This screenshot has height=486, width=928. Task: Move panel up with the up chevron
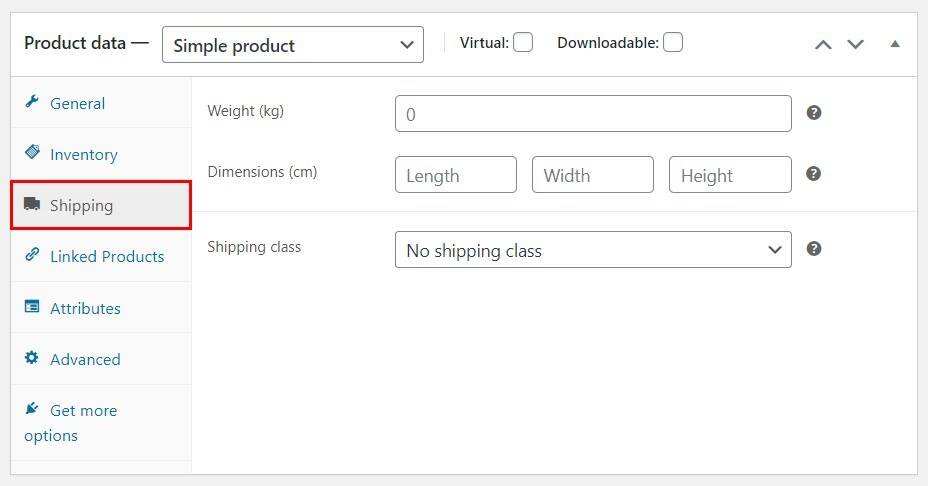coord(823,45)
